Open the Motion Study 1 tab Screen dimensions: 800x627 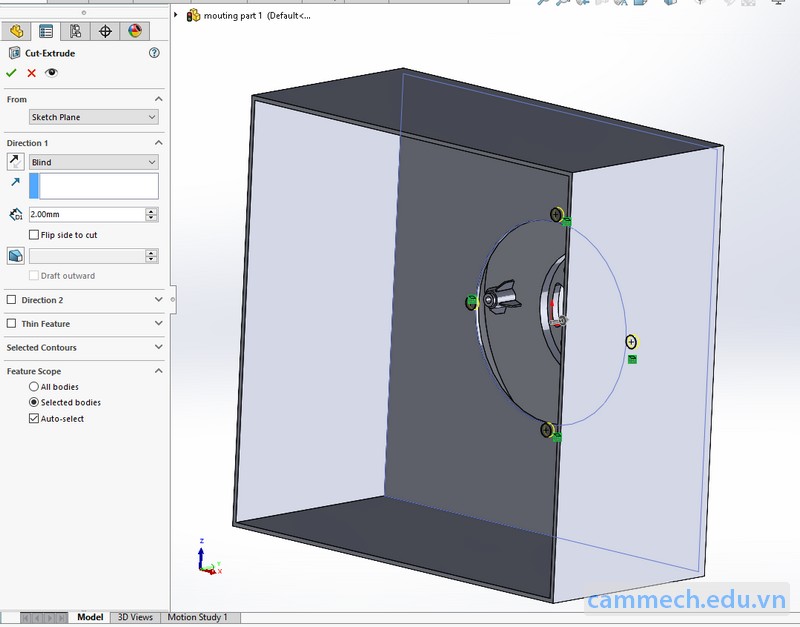tap(199, 617)
